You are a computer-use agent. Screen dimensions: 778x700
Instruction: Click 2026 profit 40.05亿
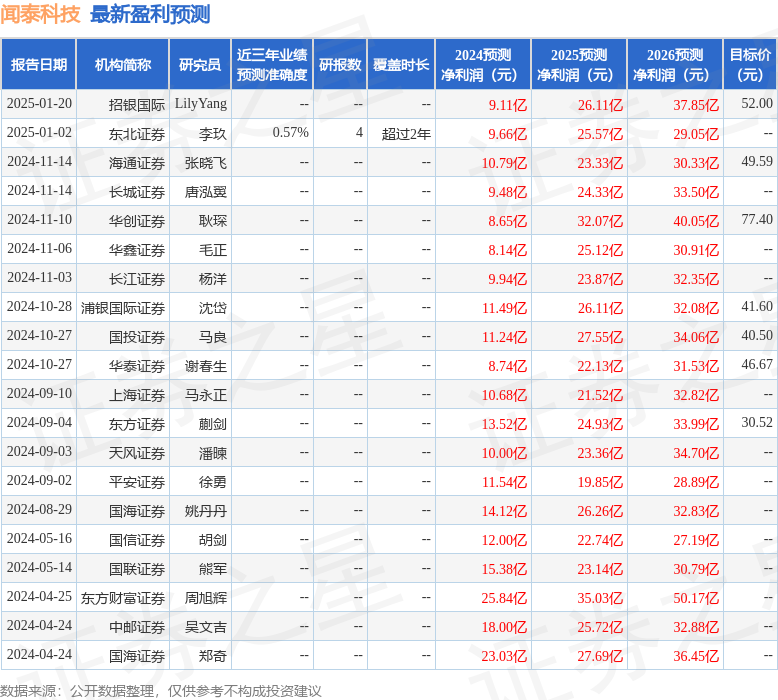click(x=696, y=221)
